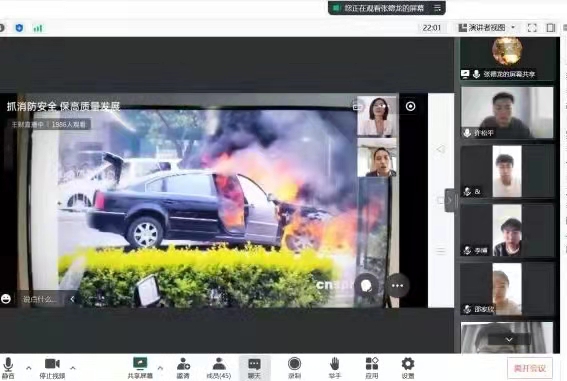Expand the video options arrow next to stop video
The height and width of the screenshot is (381, 567).
[x=73, y=368]
